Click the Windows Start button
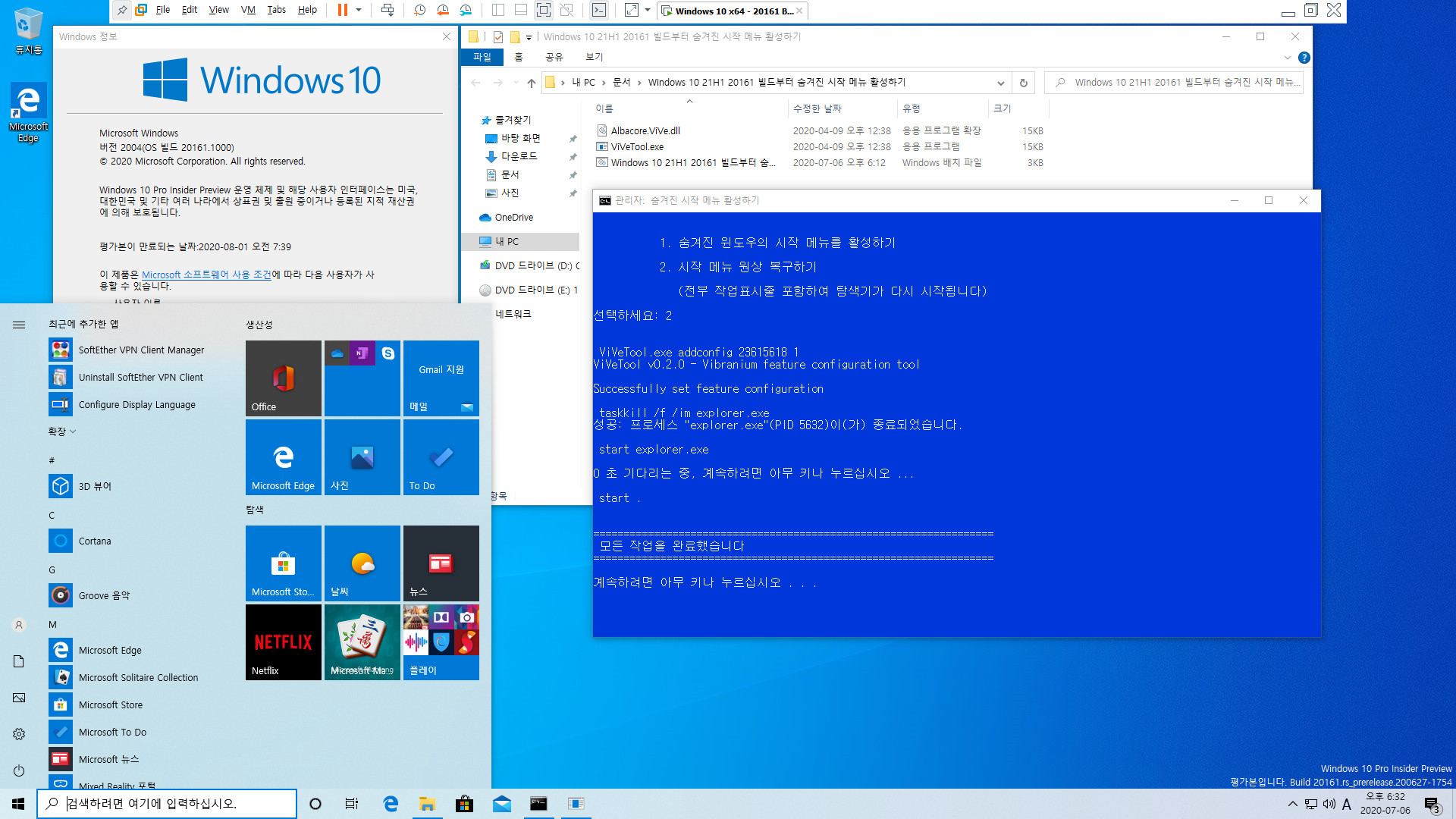1456x819 pixels. tap(18, 804)
